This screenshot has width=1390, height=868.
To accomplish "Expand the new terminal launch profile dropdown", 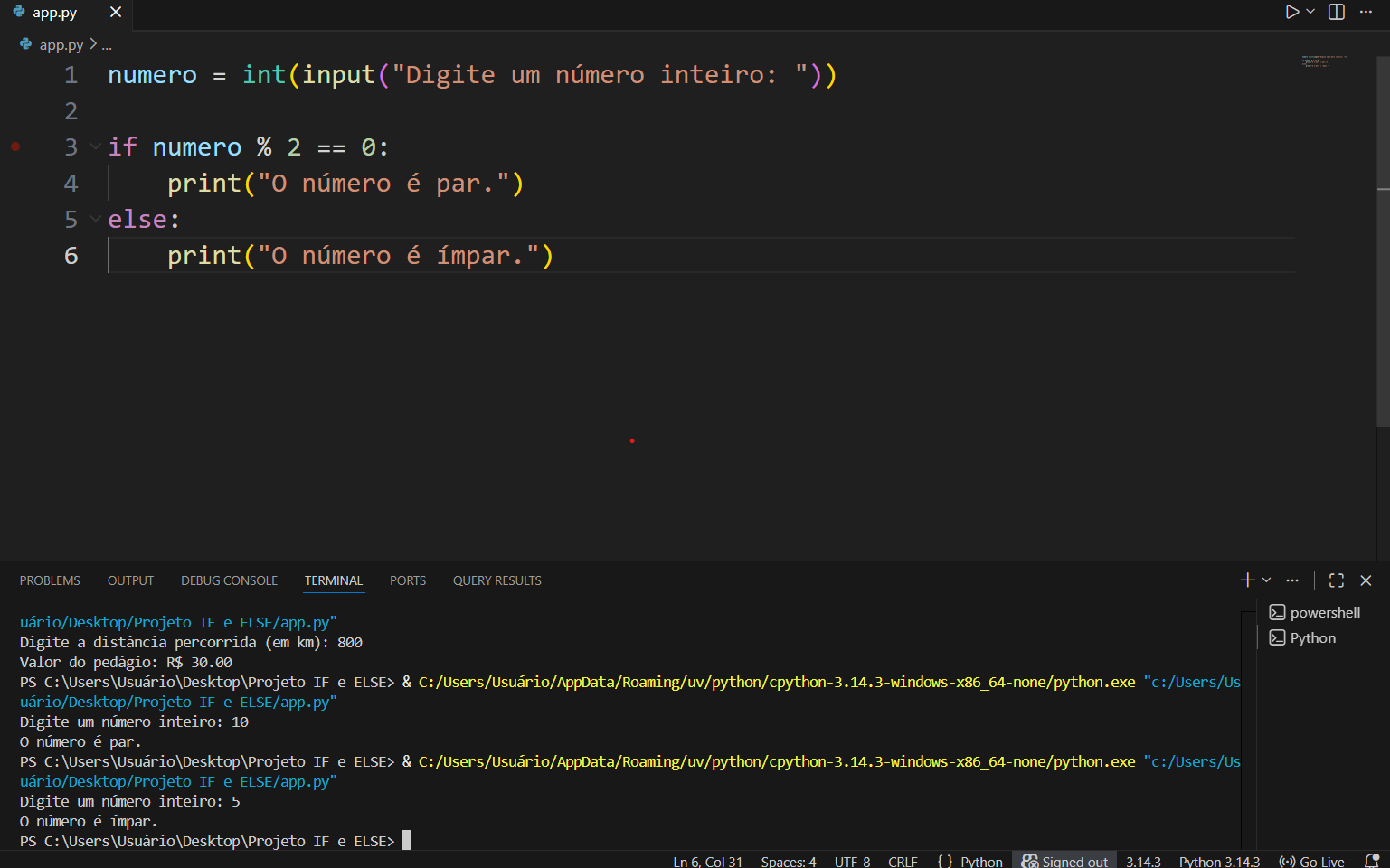I will click(1267, 580).
